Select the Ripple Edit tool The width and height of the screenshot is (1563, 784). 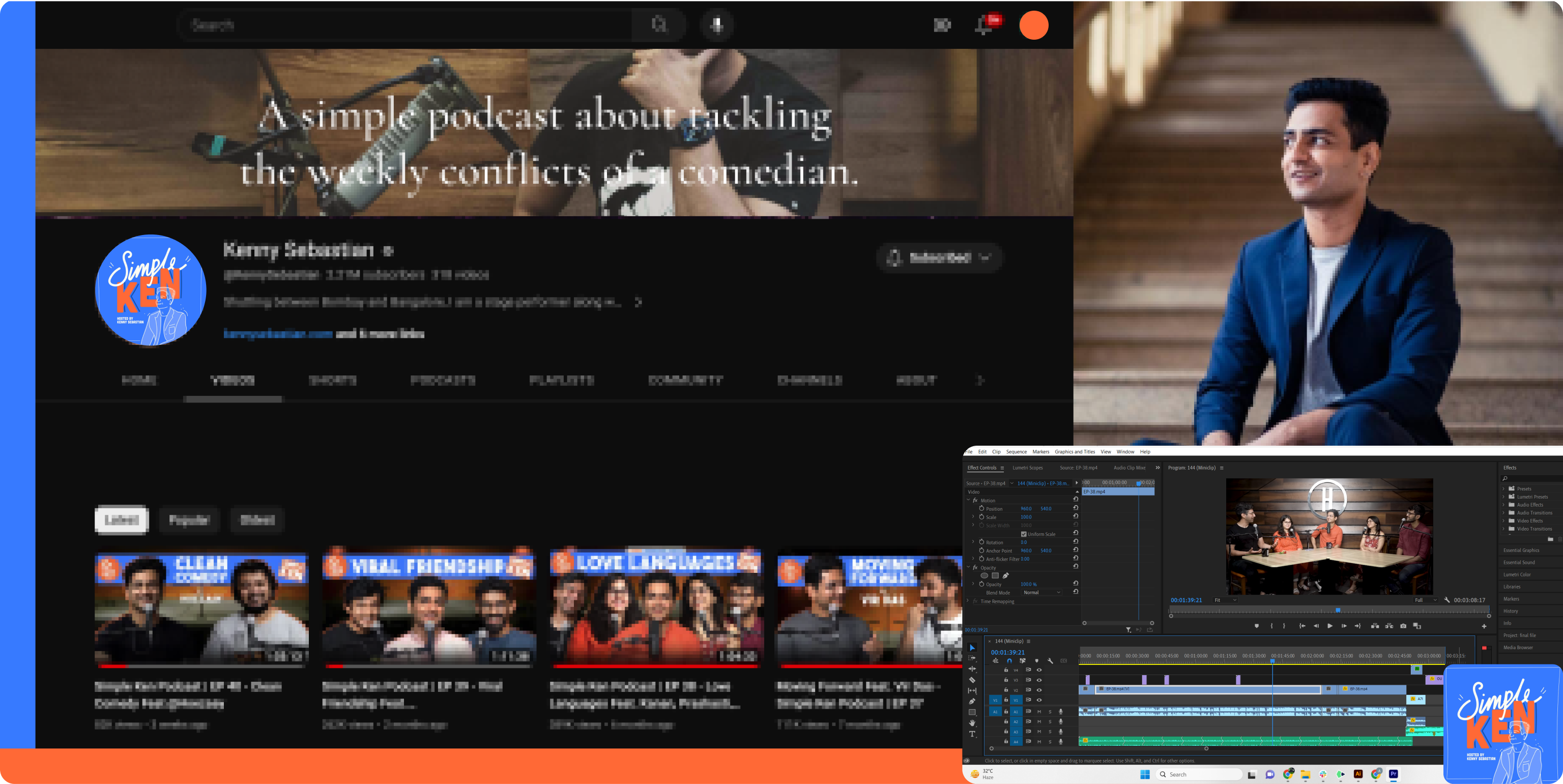972,669
